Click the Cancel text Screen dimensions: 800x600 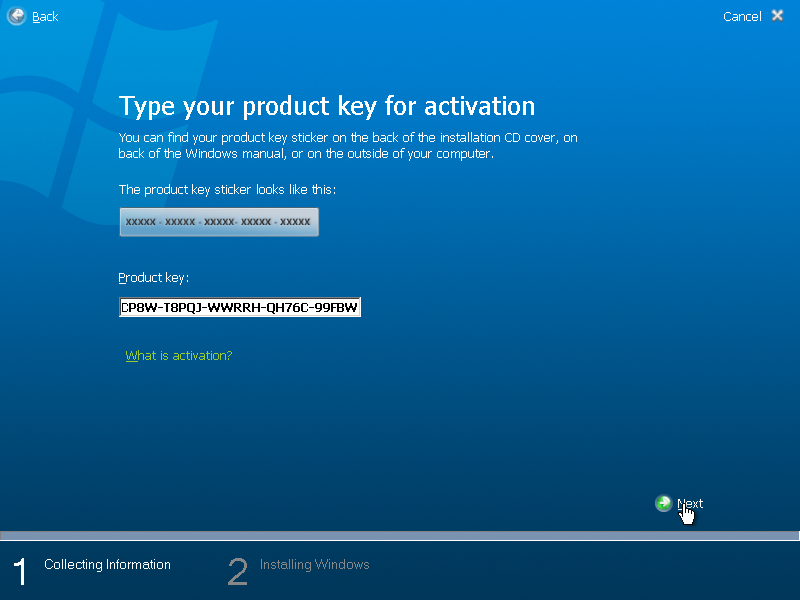742,17
